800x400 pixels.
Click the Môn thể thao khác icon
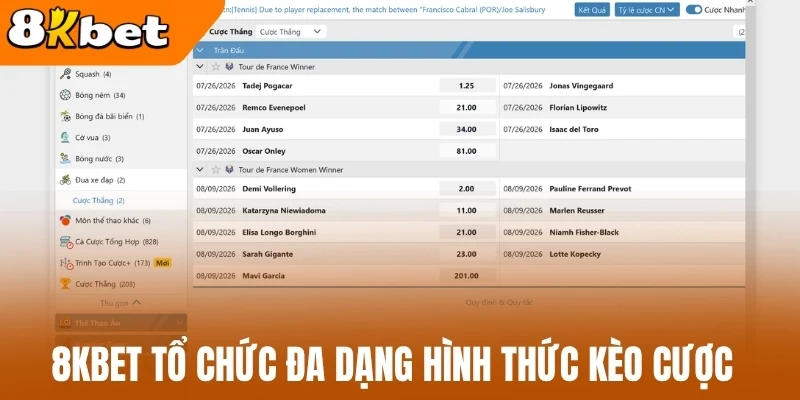click(65, 220)
